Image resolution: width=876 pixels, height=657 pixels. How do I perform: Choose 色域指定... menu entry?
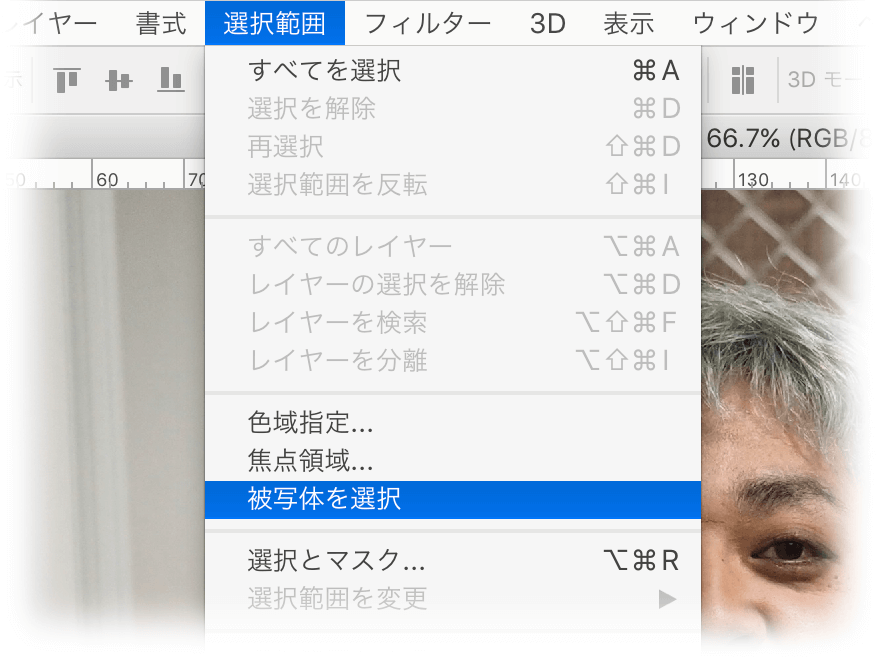click(x=453, y=422)
